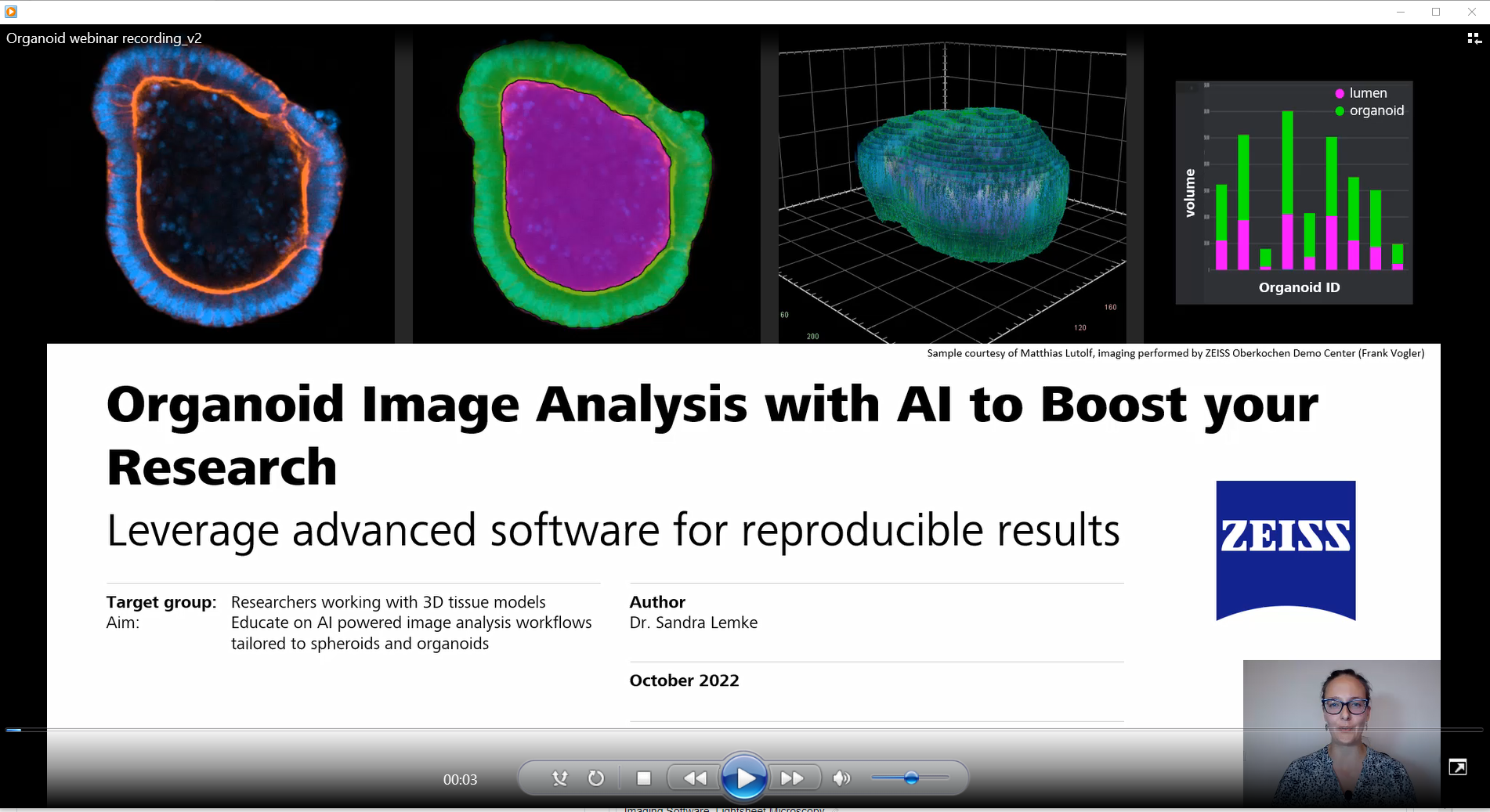This screenshot has height=812, width=1490.
Task: Click the Fast Forward icon
Action: [793, 778]
